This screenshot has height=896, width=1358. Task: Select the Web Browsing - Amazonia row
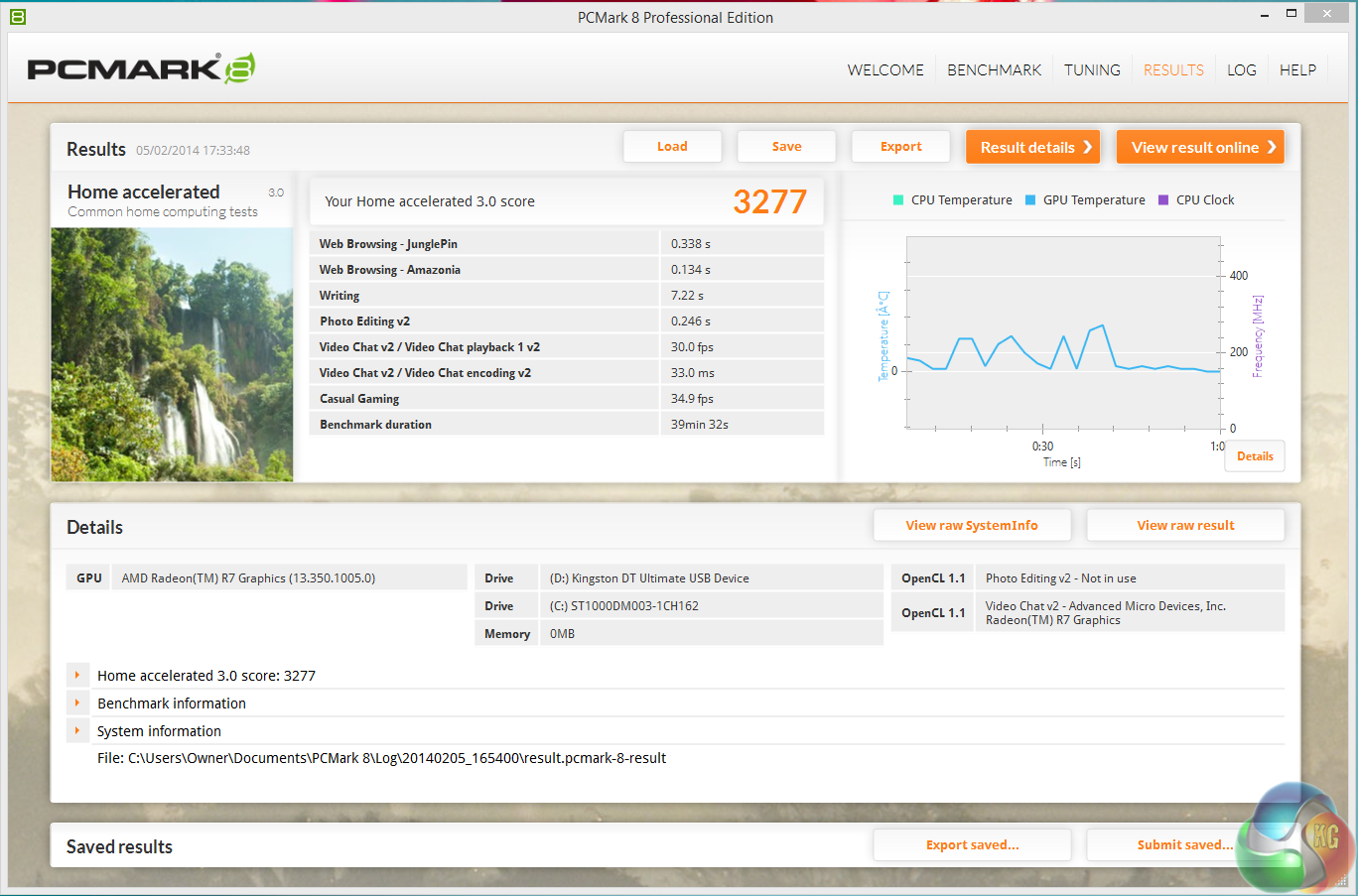tap(567, 270)
